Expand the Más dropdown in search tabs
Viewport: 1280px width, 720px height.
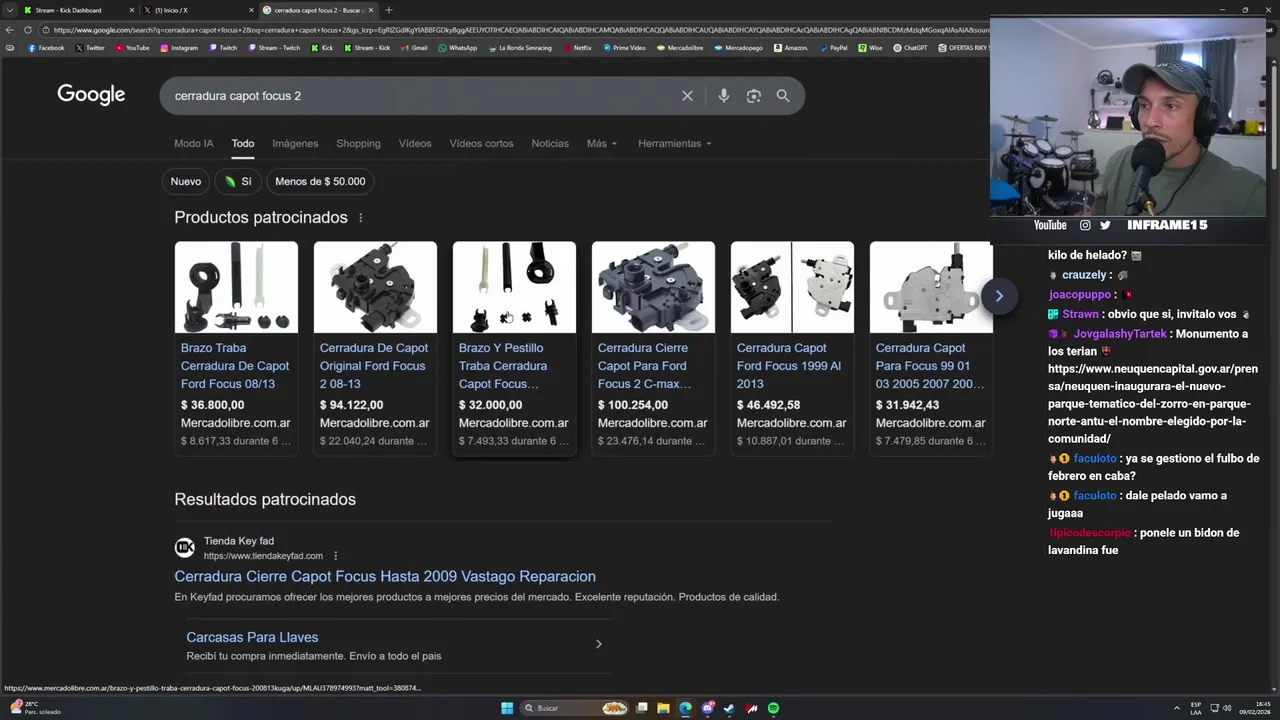tap(602, 143)
